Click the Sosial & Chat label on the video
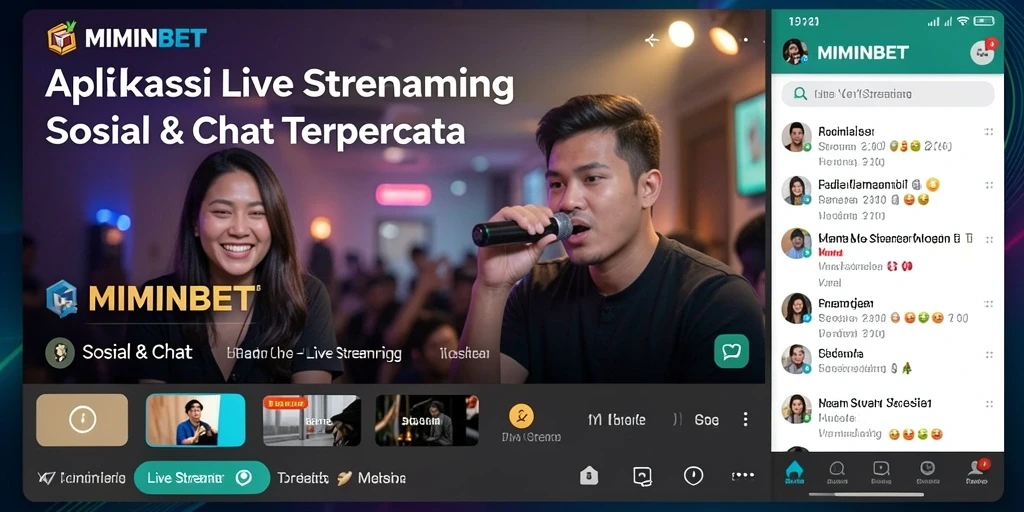The height and width of the screenshot is (512, 1024). click(x=137, y=353)
